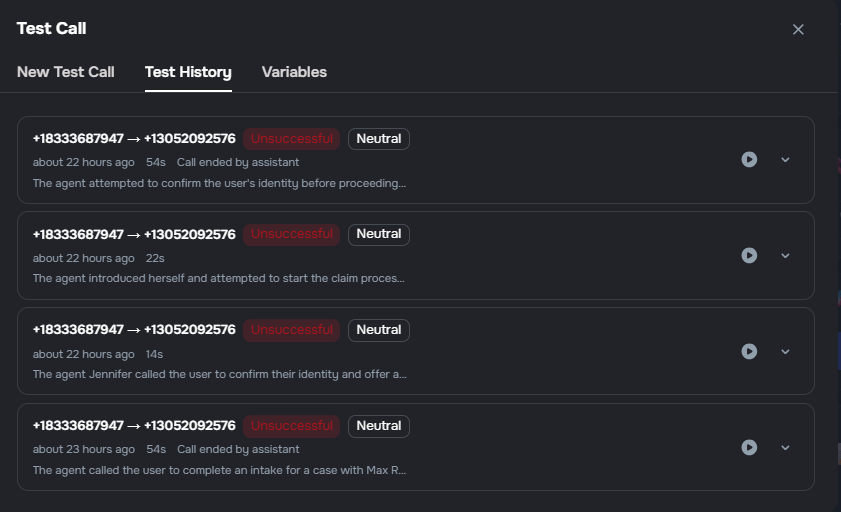Screen dimensions: 841x512
Task: Open the Variables tab
Action: pos(294,72)
